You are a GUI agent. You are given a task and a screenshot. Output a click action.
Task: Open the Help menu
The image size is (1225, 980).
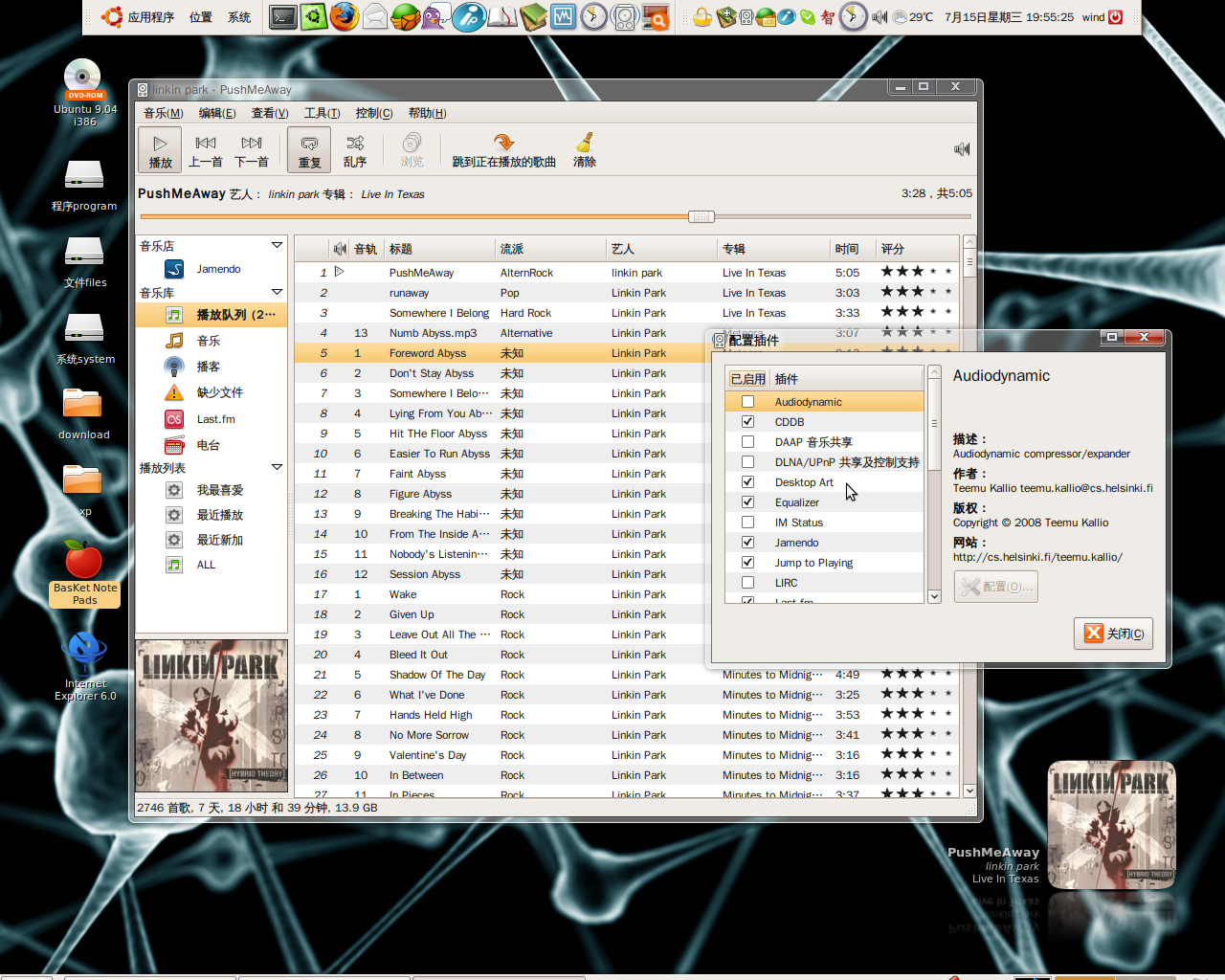tap(427, 113)
